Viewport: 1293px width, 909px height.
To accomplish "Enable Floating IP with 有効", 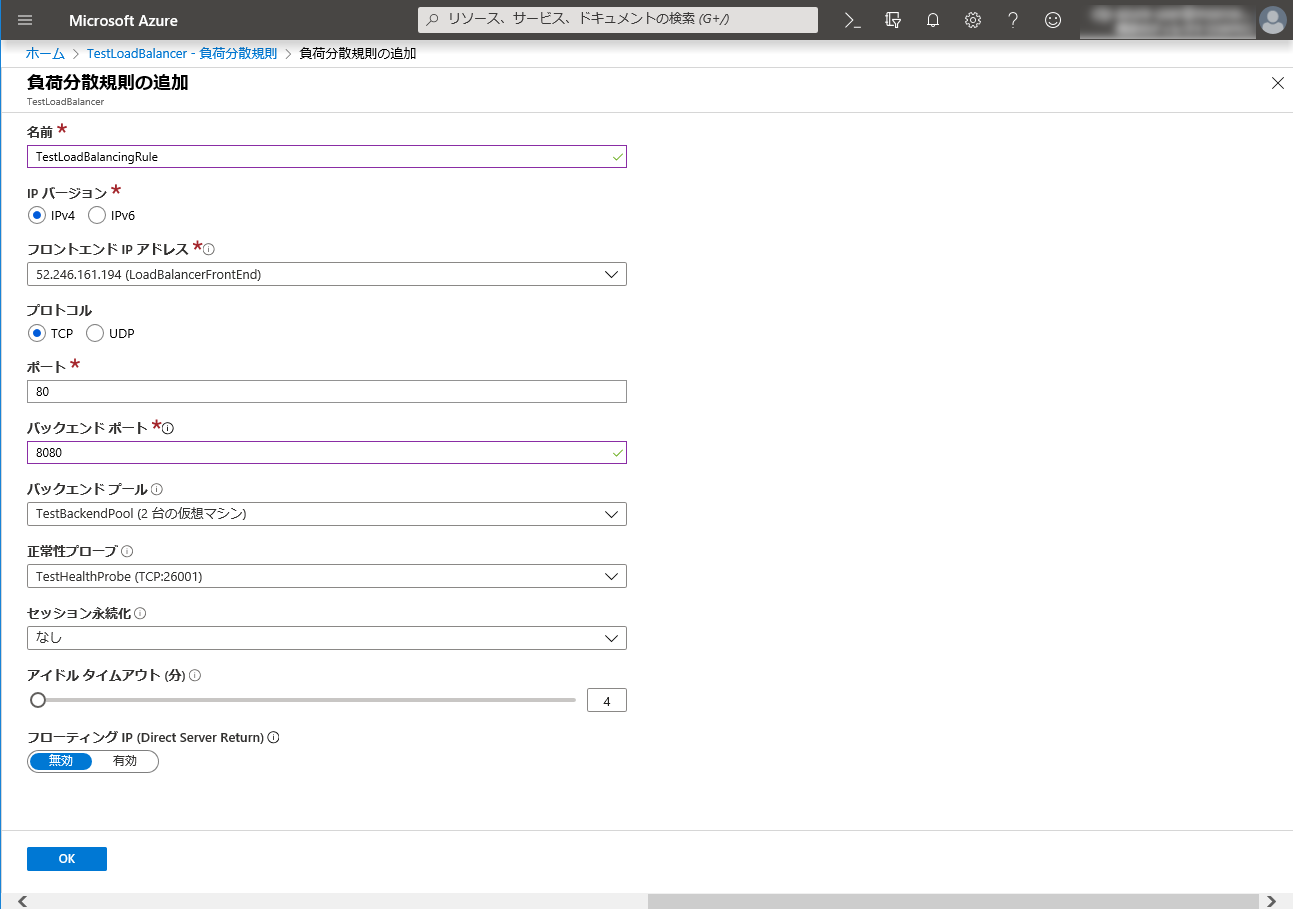I will pos(125,761).
